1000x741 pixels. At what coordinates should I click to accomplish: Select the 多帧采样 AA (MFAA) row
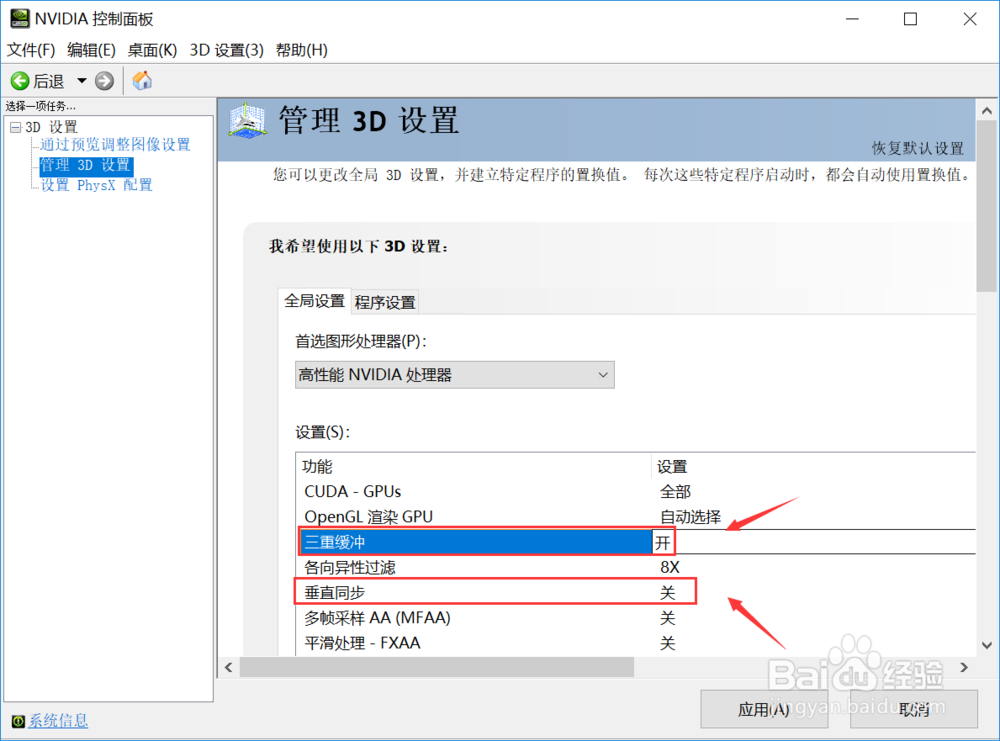[x=635, y=618]
